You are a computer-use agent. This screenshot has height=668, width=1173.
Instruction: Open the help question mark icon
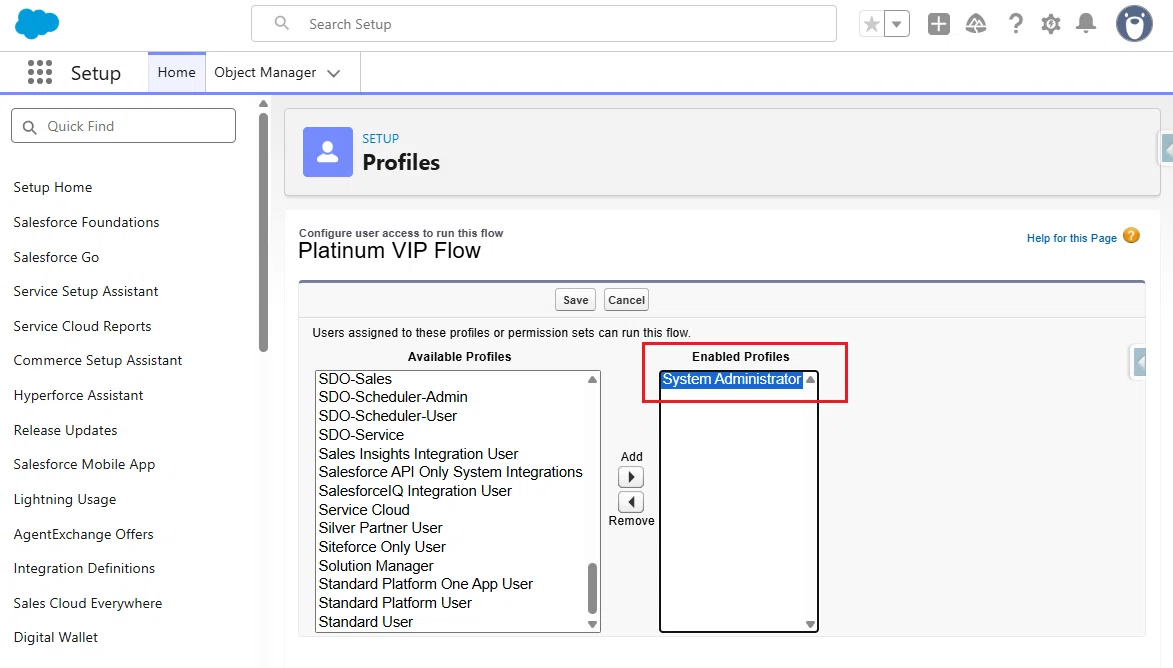click(x=1015, y=24)
